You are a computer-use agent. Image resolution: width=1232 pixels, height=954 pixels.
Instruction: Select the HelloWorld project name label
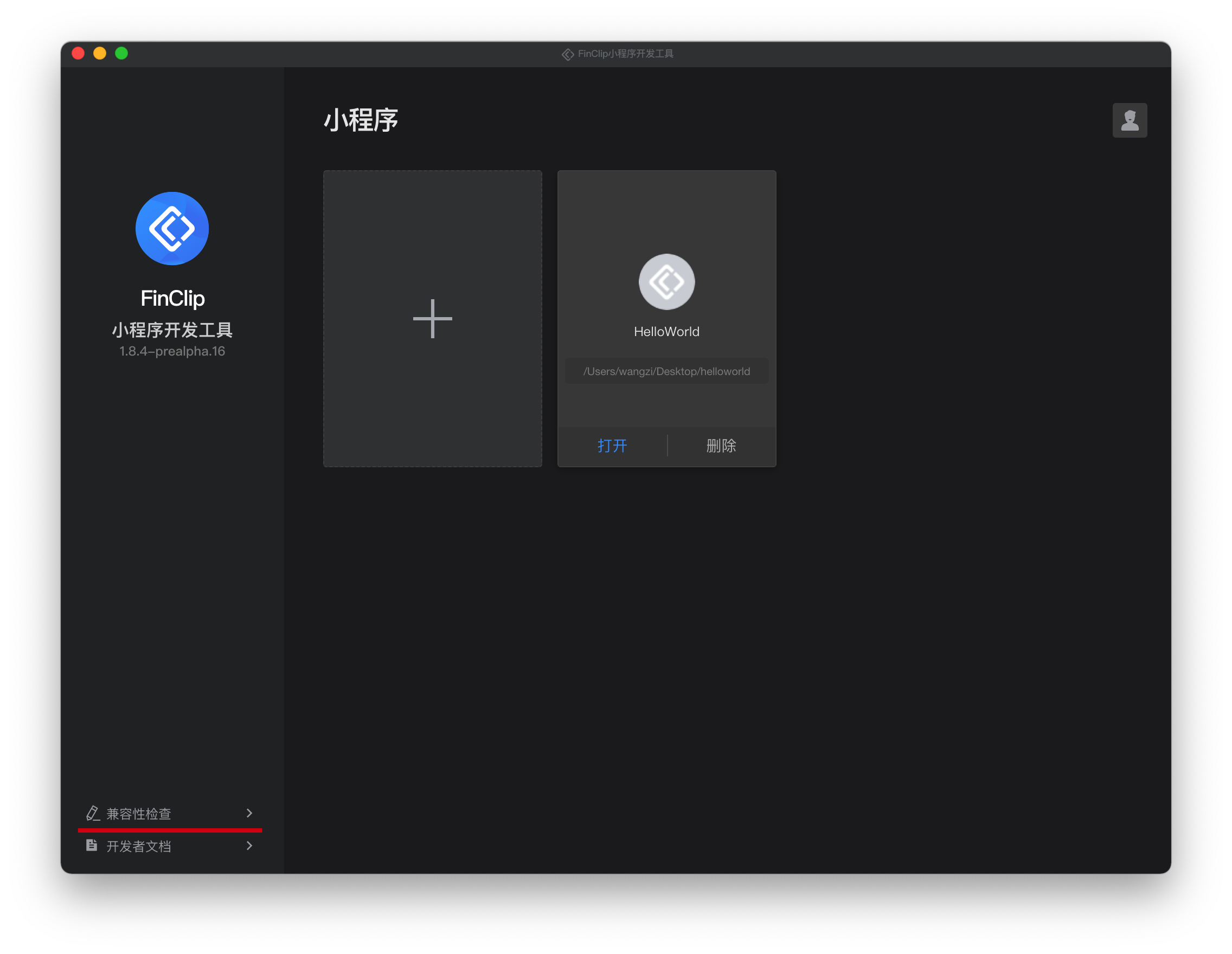[666, 332]
